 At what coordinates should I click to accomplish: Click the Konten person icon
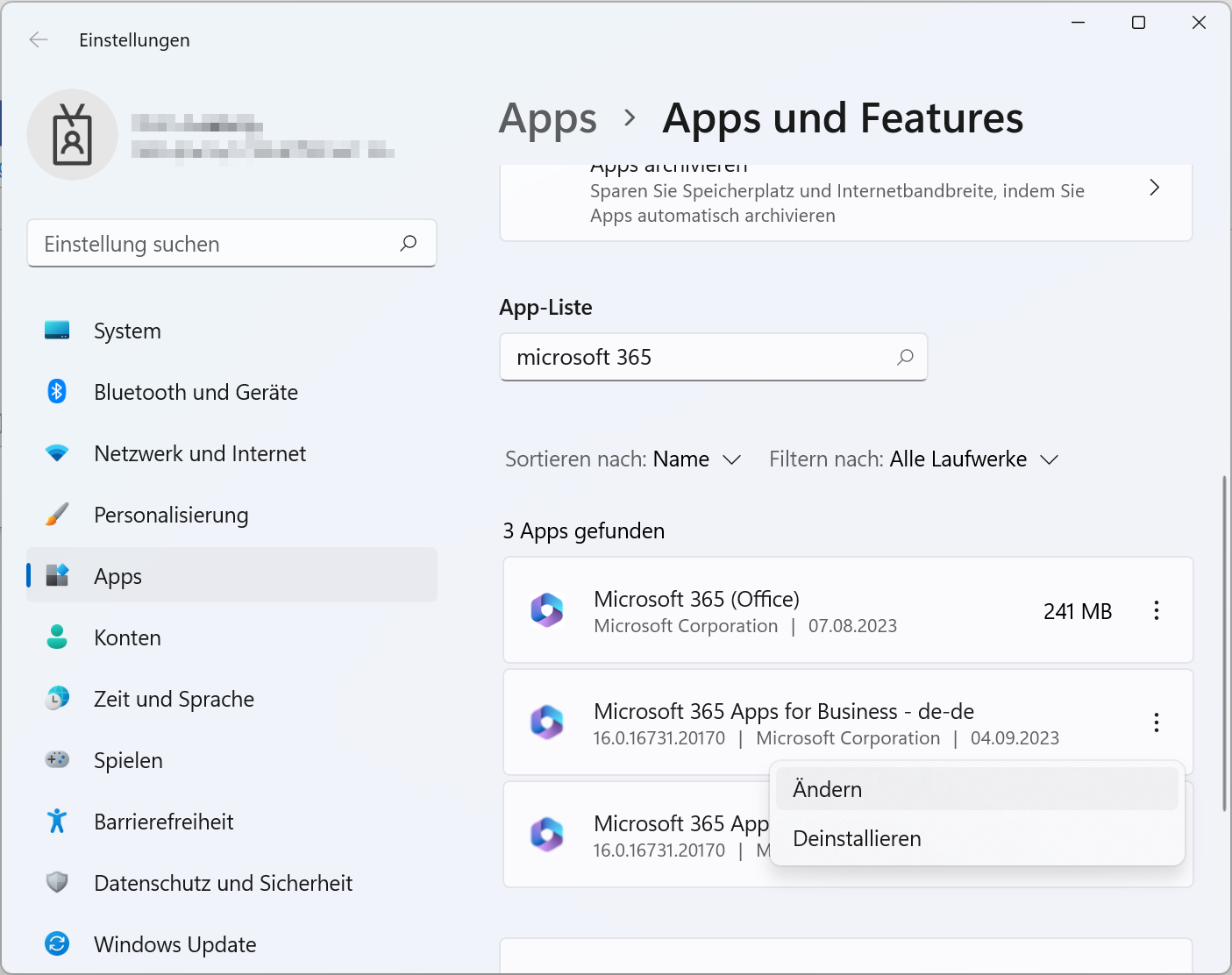point(57,637)
